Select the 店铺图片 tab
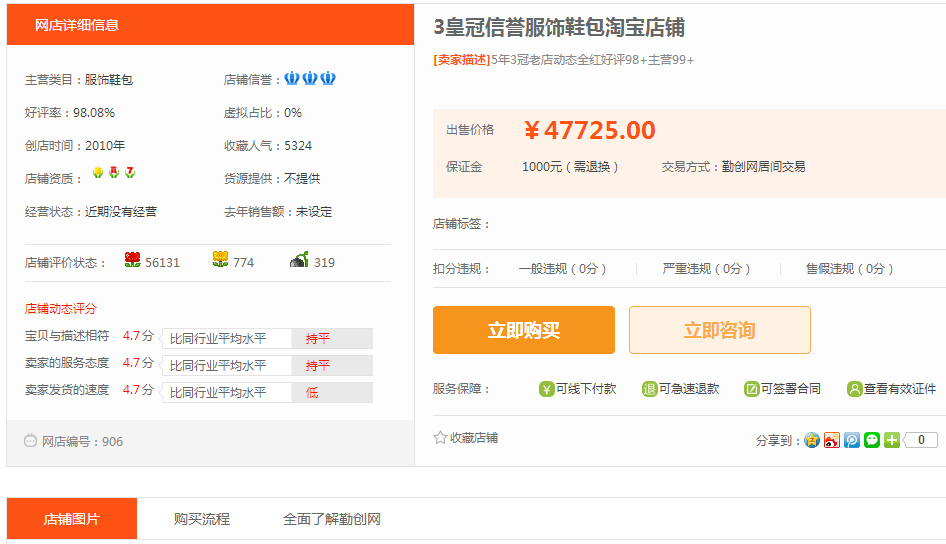 (72, 519)
